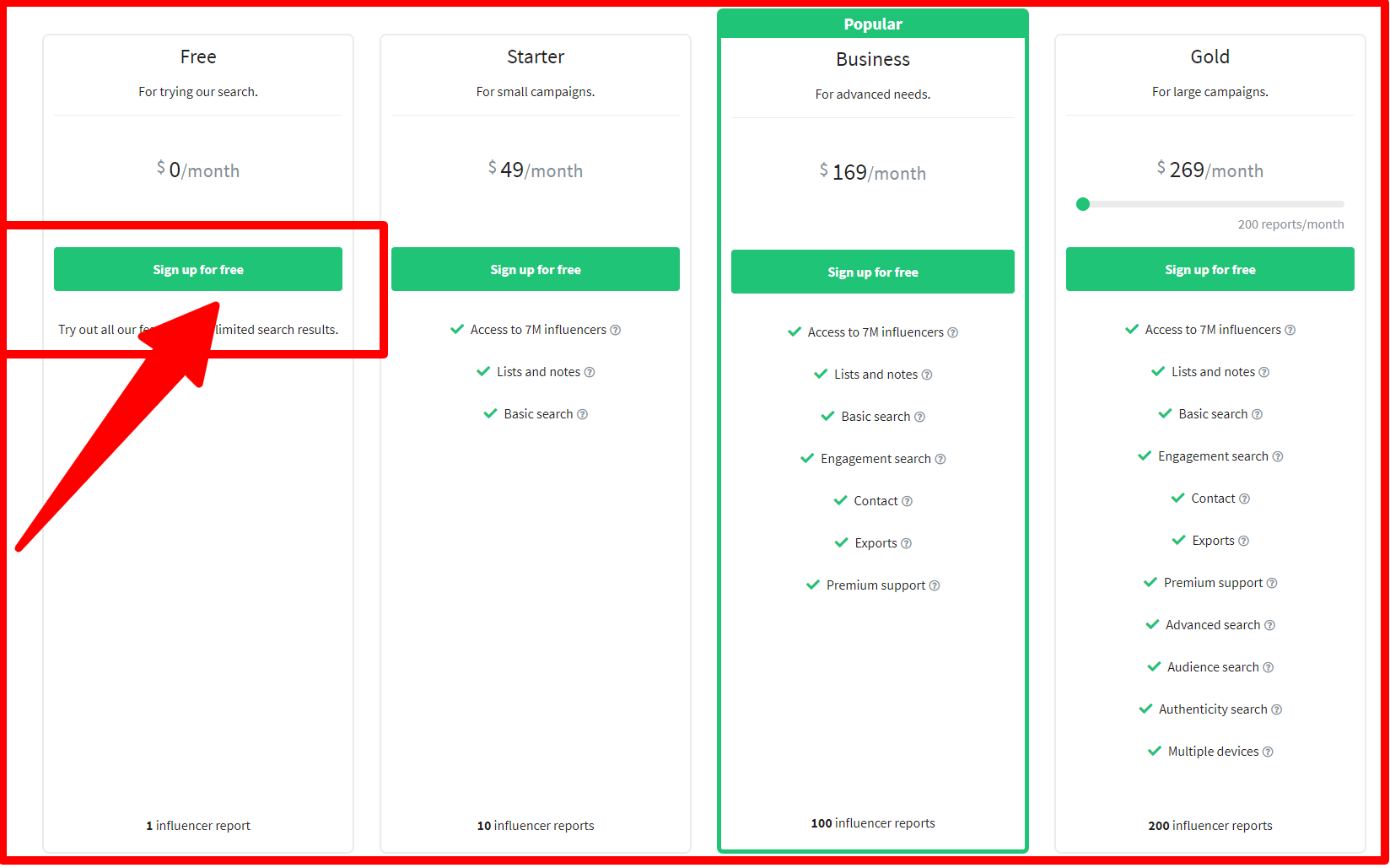Sign up for free on the Gold plan
This screenshot has height=868, width=1390.
(x=1210, y=269)
